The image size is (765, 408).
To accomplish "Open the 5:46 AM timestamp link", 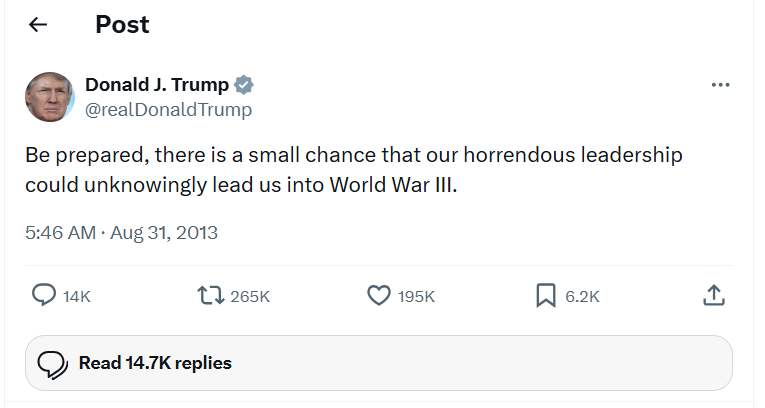I will (59, 233).
